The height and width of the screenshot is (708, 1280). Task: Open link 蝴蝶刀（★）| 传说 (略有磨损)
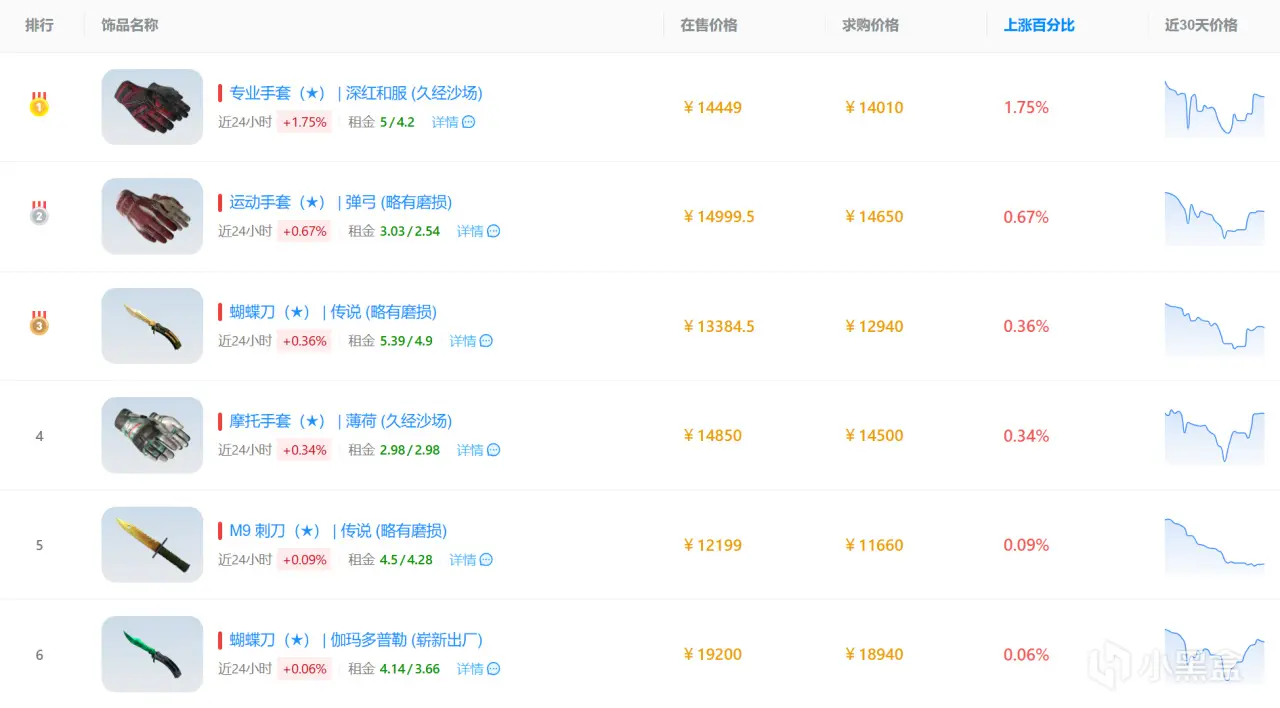(x=333, y=312)
